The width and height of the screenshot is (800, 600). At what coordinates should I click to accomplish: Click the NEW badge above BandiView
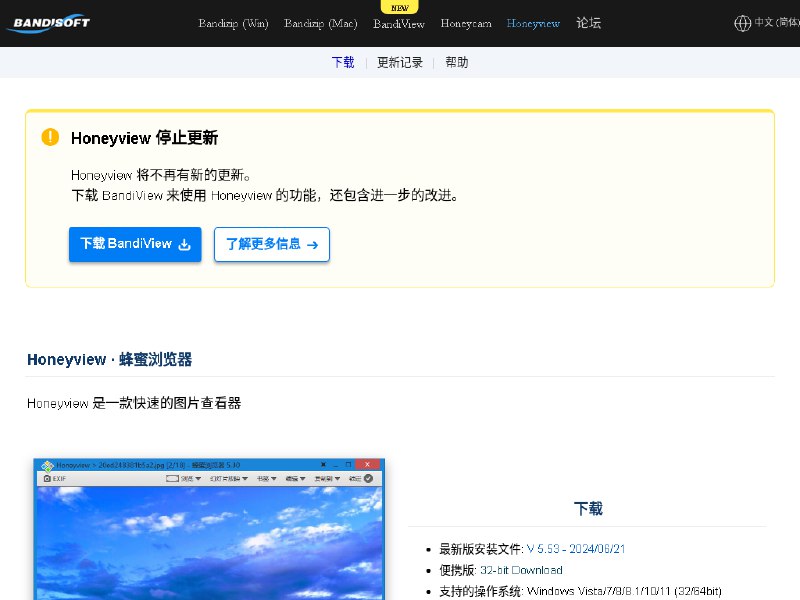[x=399, y=8]
